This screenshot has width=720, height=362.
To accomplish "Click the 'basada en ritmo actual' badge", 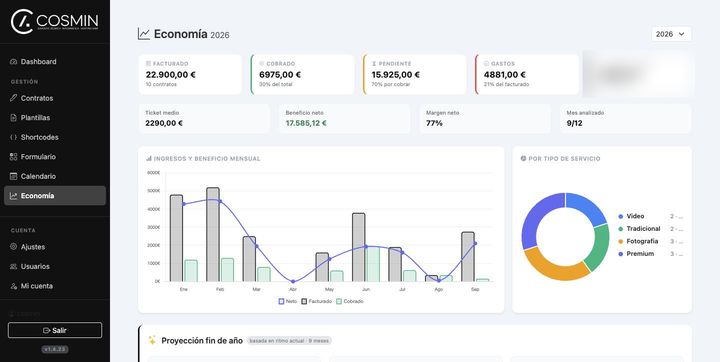I will coord(289,341).
